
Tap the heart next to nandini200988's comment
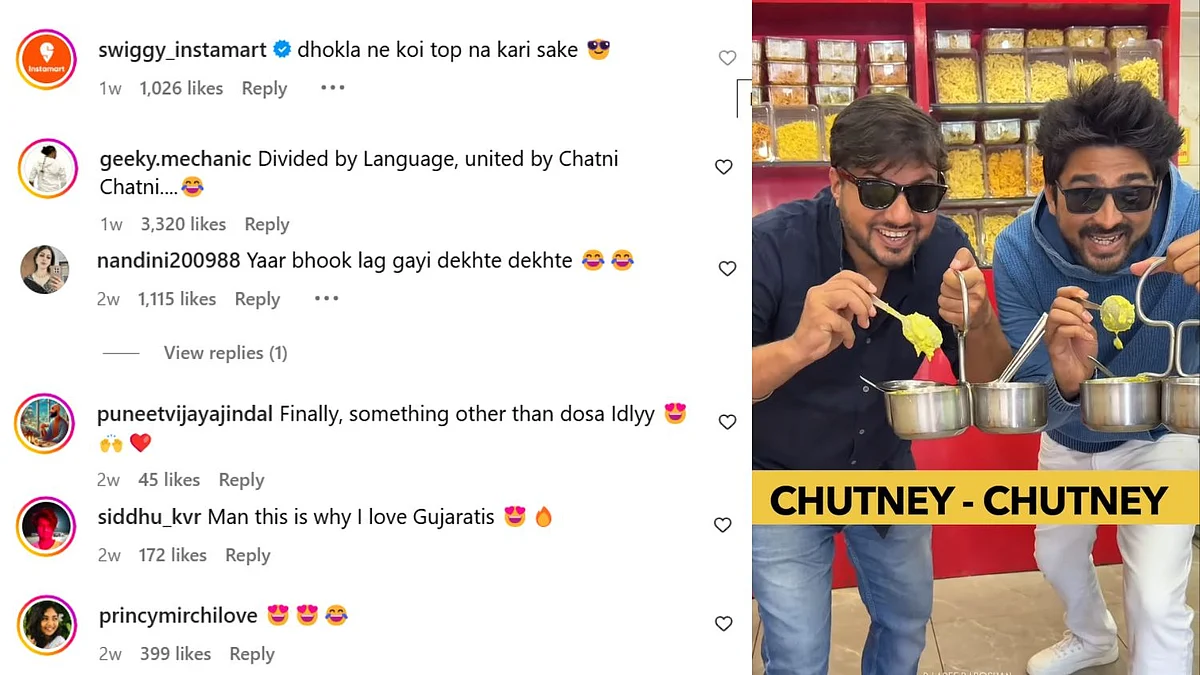(727, 269)
